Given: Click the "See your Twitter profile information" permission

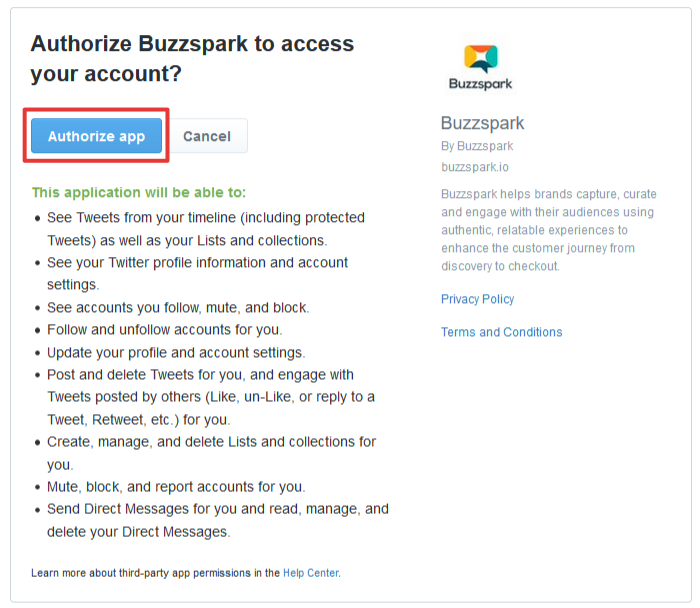Looking at the screenshot, I should (x=197, y=262).
